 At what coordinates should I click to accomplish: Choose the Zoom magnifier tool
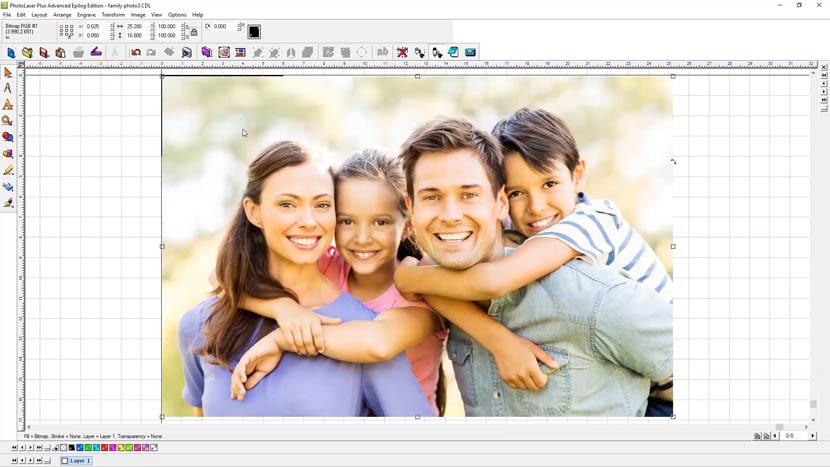tap(8, 121)
